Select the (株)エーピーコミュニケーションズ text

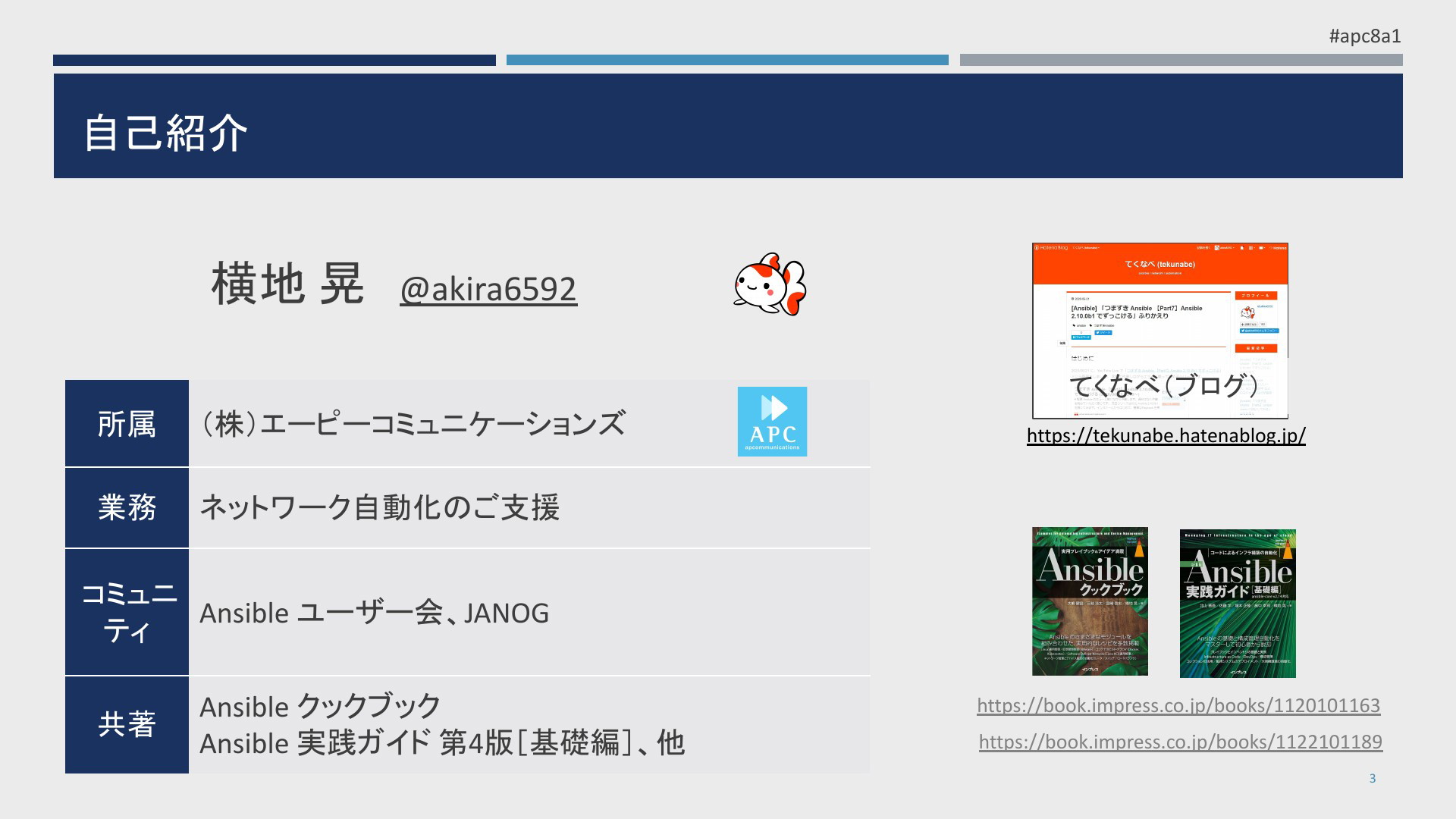click(x=413, y=423)
